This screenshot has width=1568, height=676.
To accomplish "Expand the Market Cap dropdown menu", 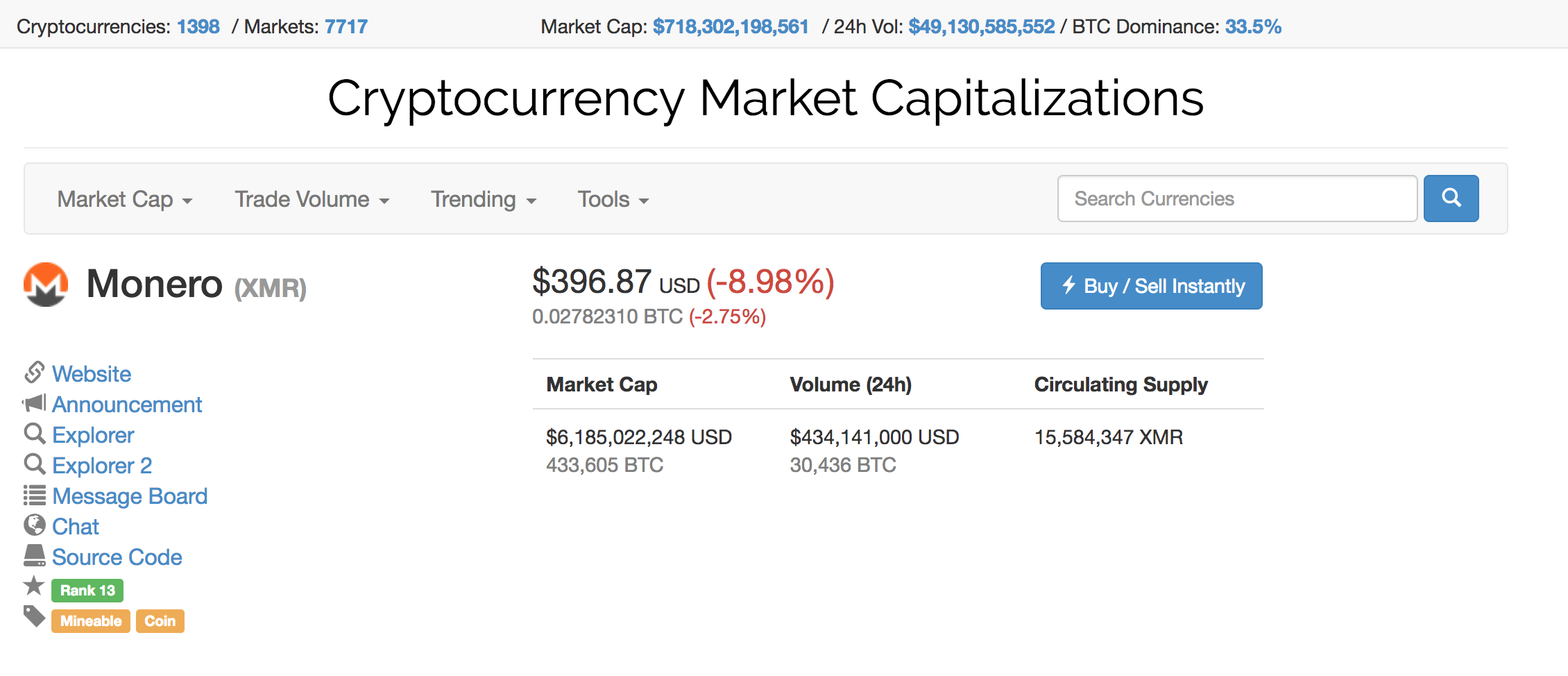I will click(125, 199).
